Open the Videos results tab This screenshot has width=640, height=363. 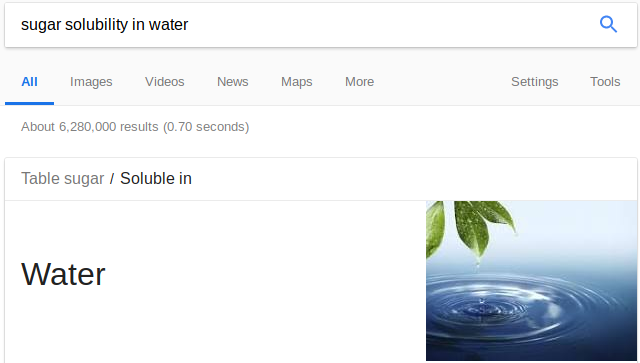coord(164,82)
